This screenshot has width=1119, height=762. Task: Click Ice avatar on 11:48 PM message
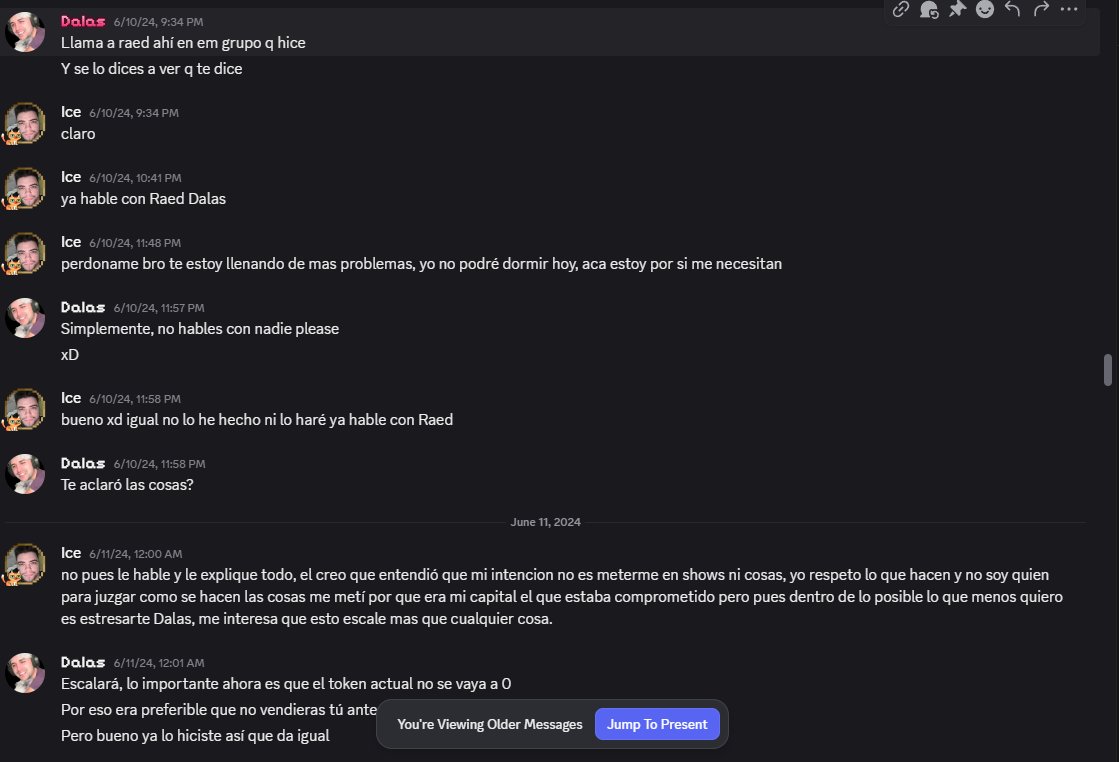25,253
